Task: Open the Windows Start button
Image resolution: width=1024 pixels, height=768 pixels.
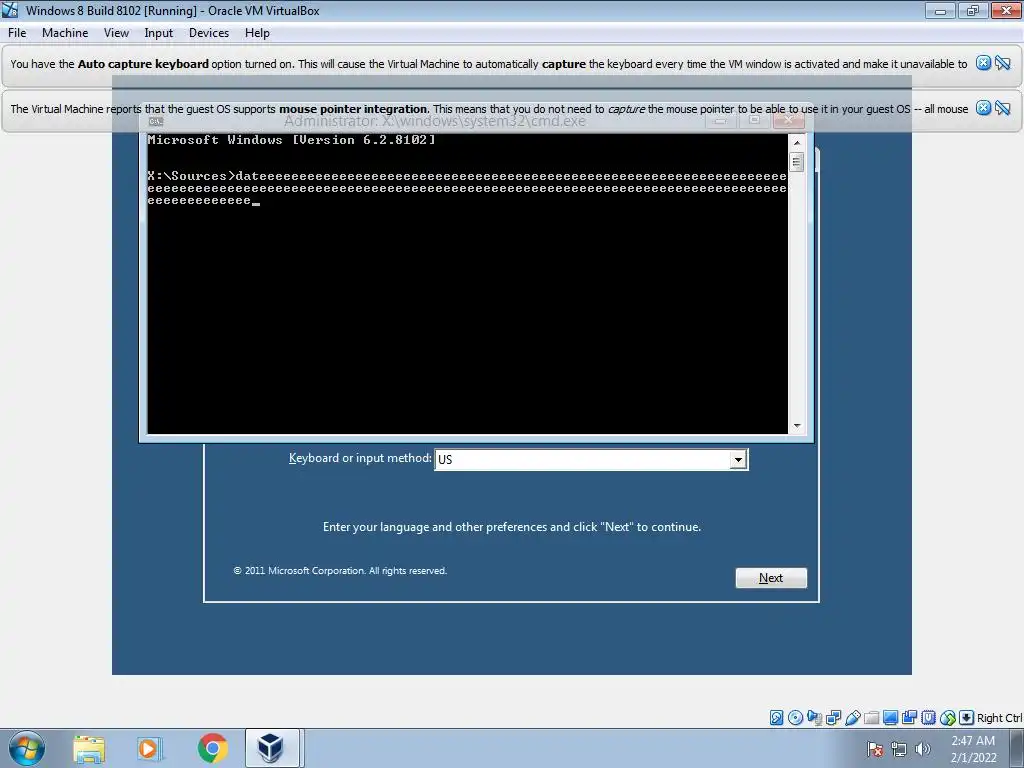Action: pyautogui.click(x=26, y=748)
